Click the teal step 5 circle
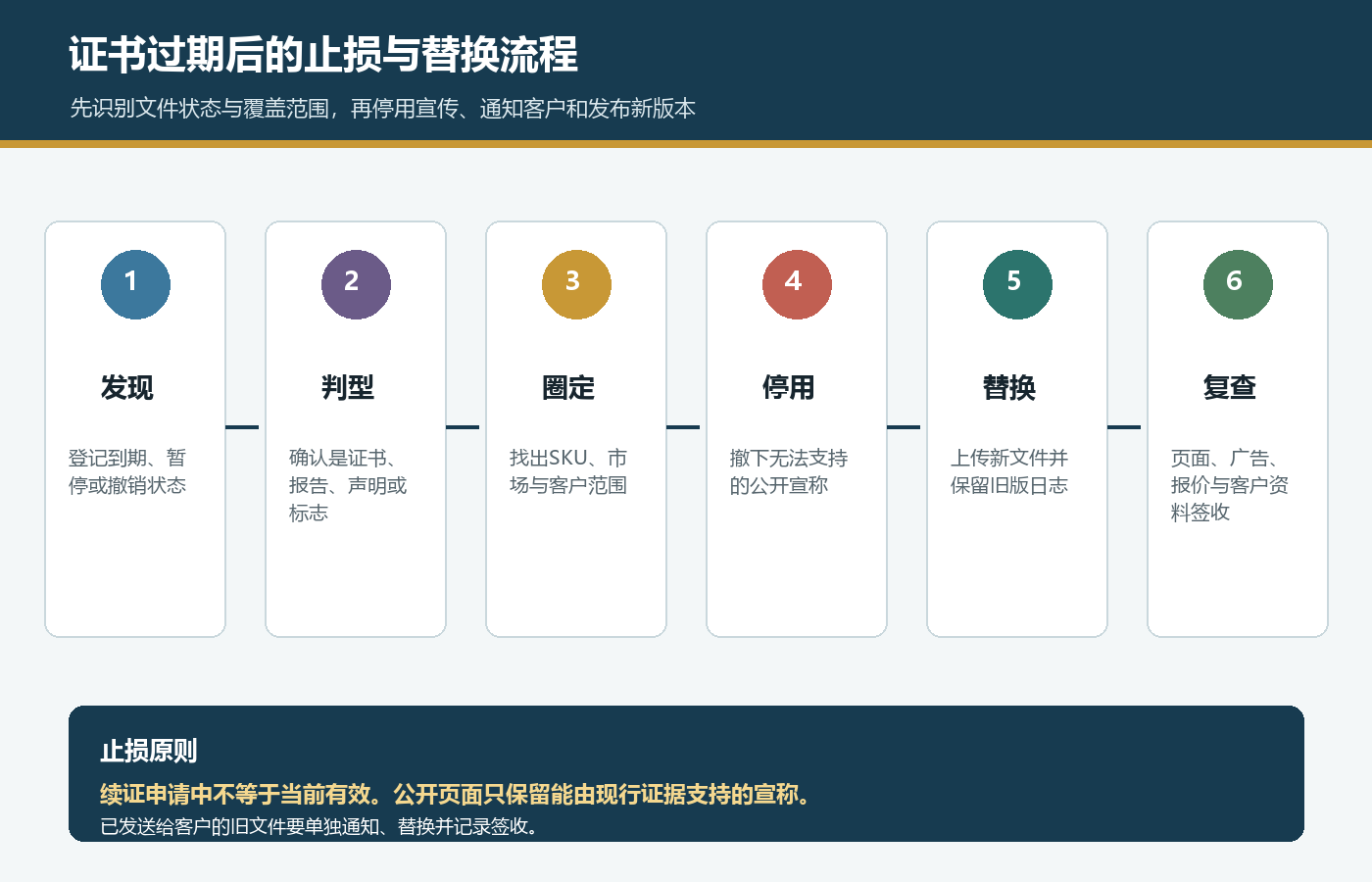The height and width of the screenshot is (882, 1372). pos(1017,284)
